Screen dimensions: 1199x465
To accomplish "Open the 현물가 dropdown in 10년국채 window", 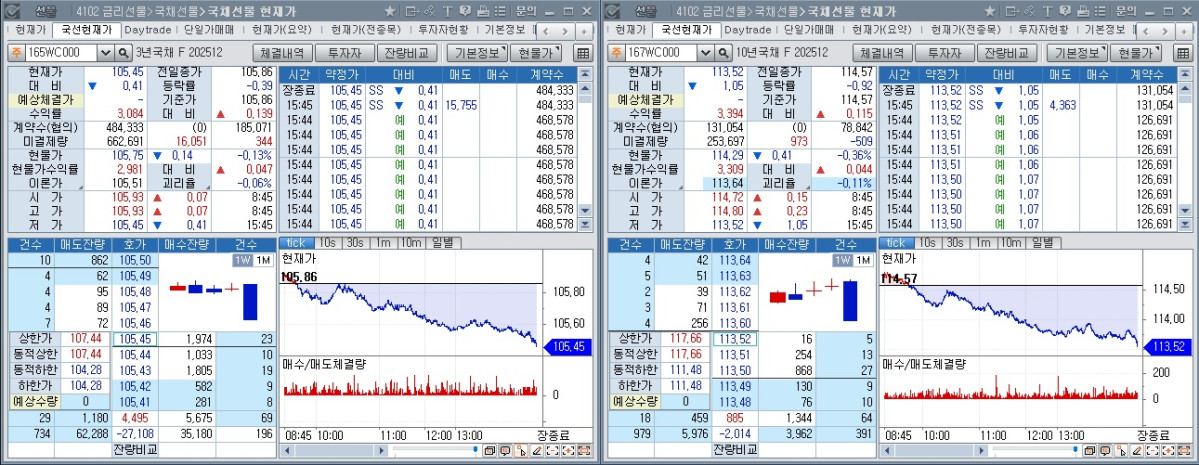I will pyautogui.click(x=1136, y=53).
